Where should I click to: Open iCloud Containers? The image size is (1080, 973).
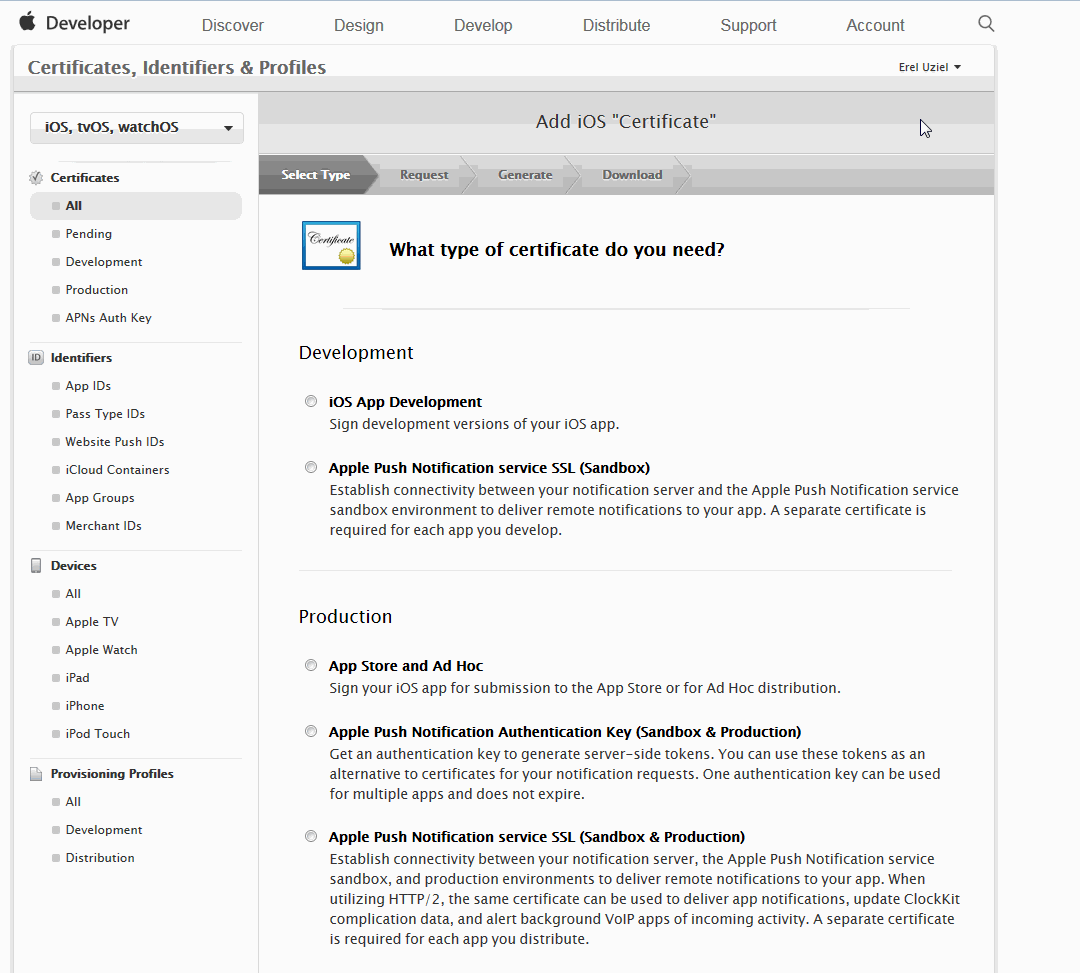[117, 470]
